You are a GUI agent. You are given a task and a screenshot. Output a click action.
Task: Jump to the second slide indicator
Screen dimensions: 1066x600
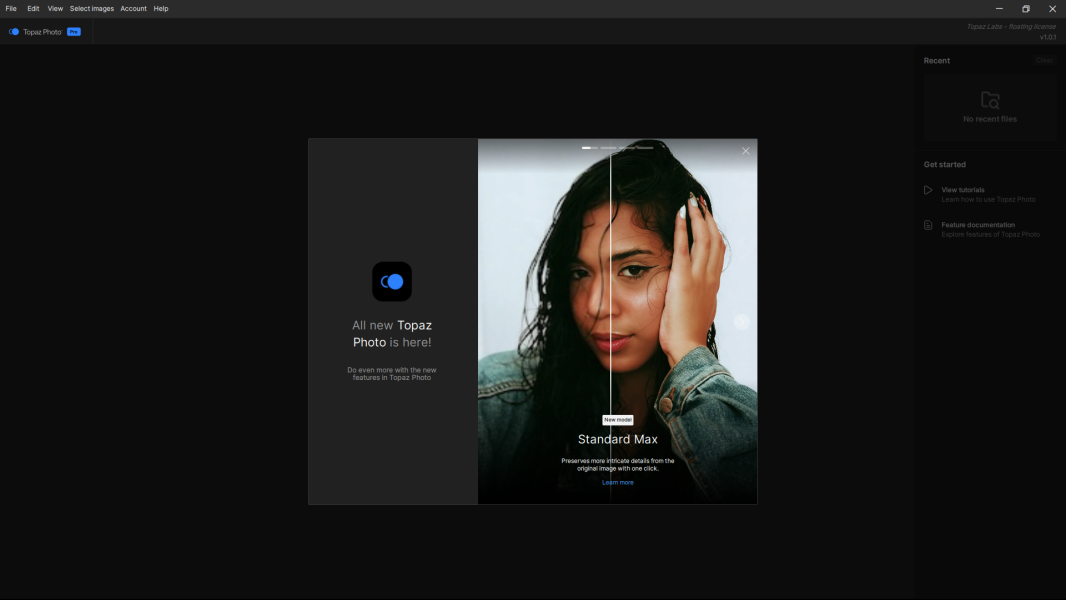(608, 147)
